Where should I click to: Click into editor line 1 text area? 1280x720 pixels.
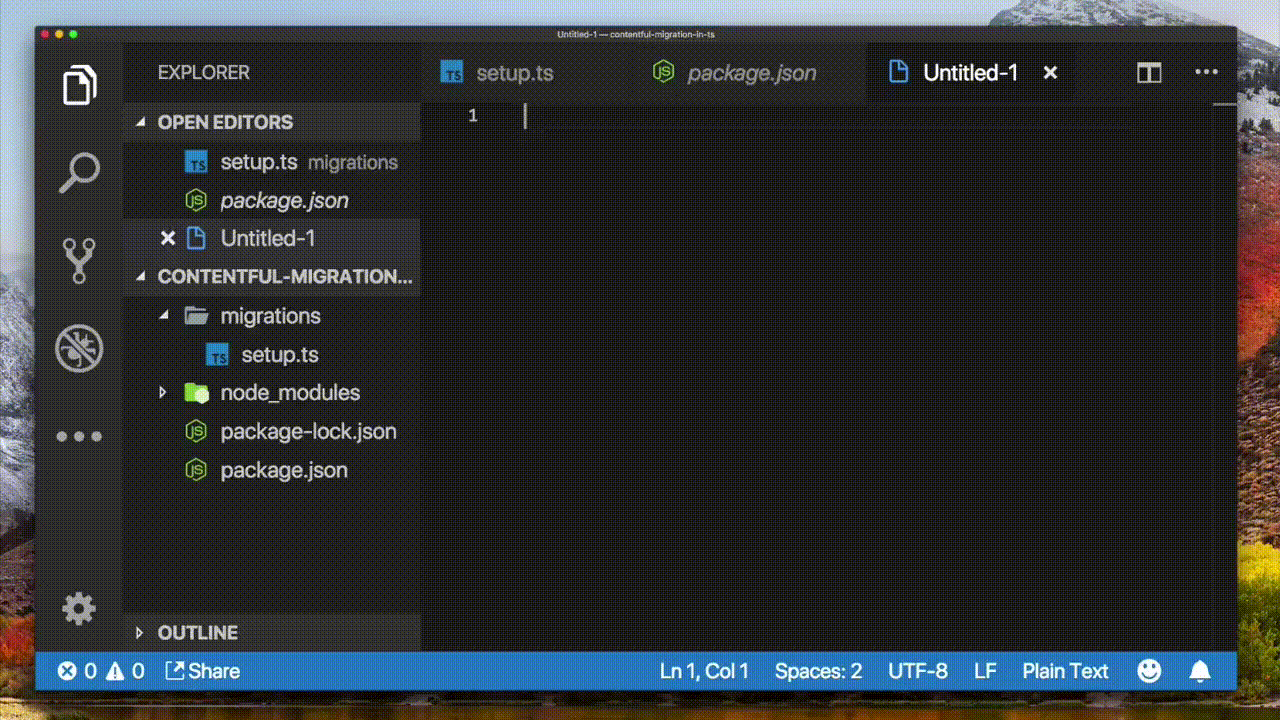pyautogui.click(x=866, y=116)
